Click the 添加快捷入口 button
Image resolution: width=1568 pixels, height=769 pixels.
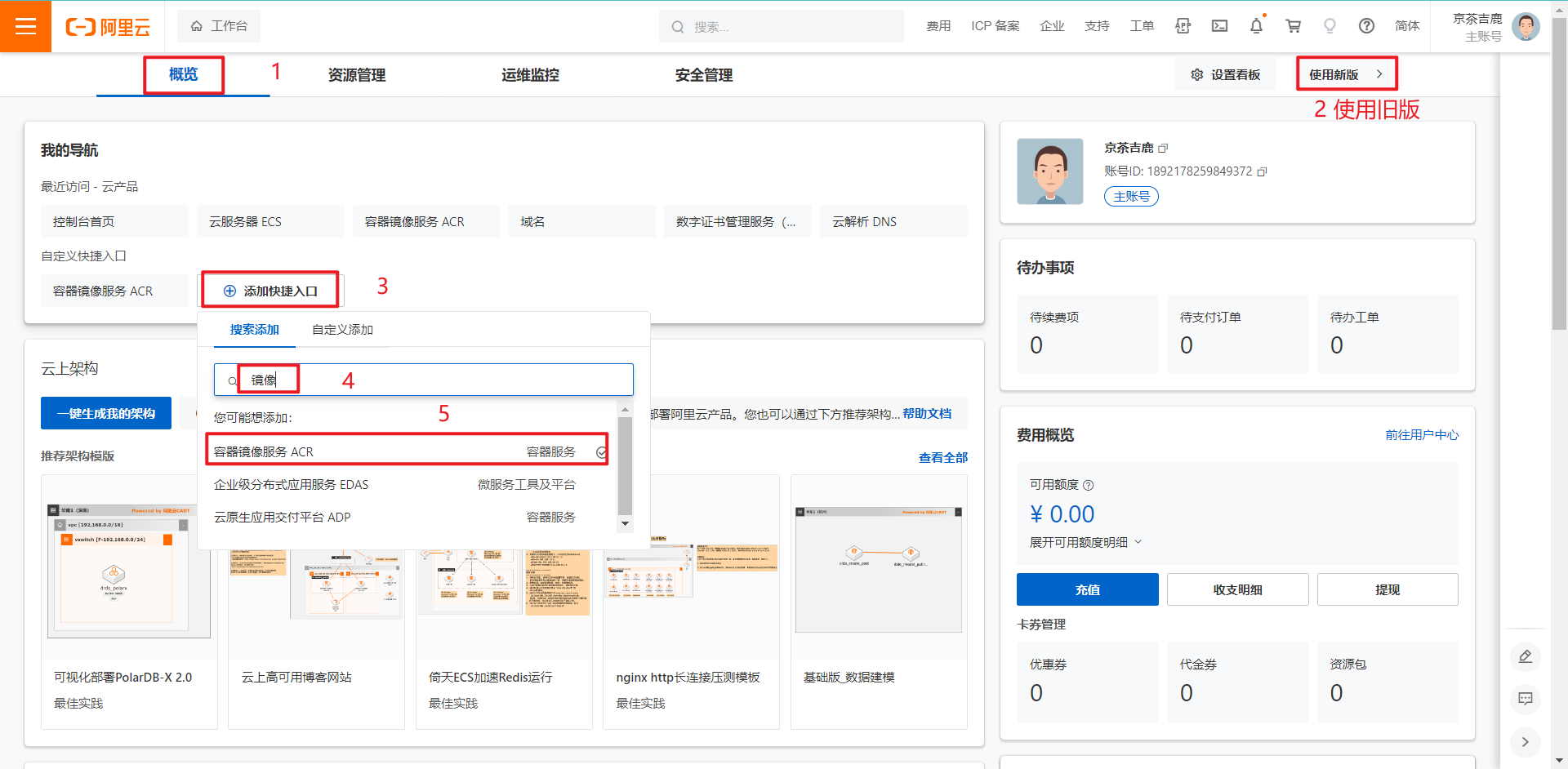click(x=270, y=291)
